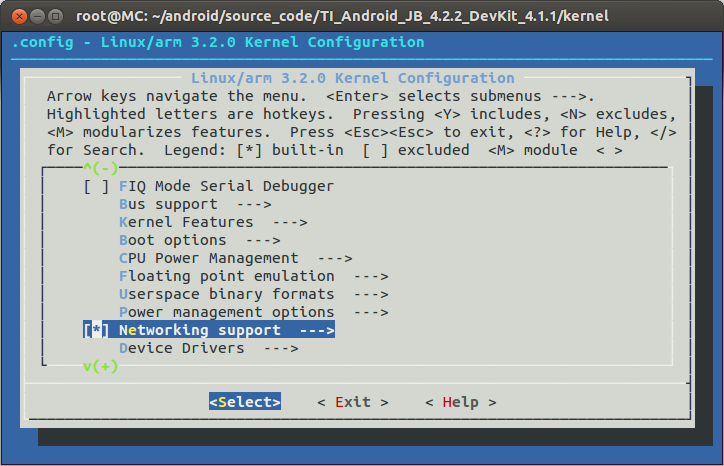Open the Floating point emulation submenu
724x466 pixels.
(253, 277)
